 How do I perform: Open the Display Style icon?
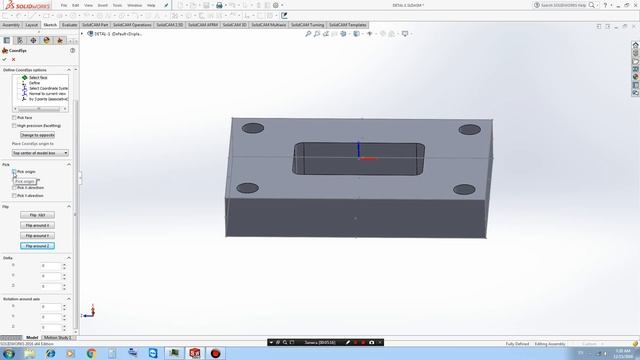(357, 34)
